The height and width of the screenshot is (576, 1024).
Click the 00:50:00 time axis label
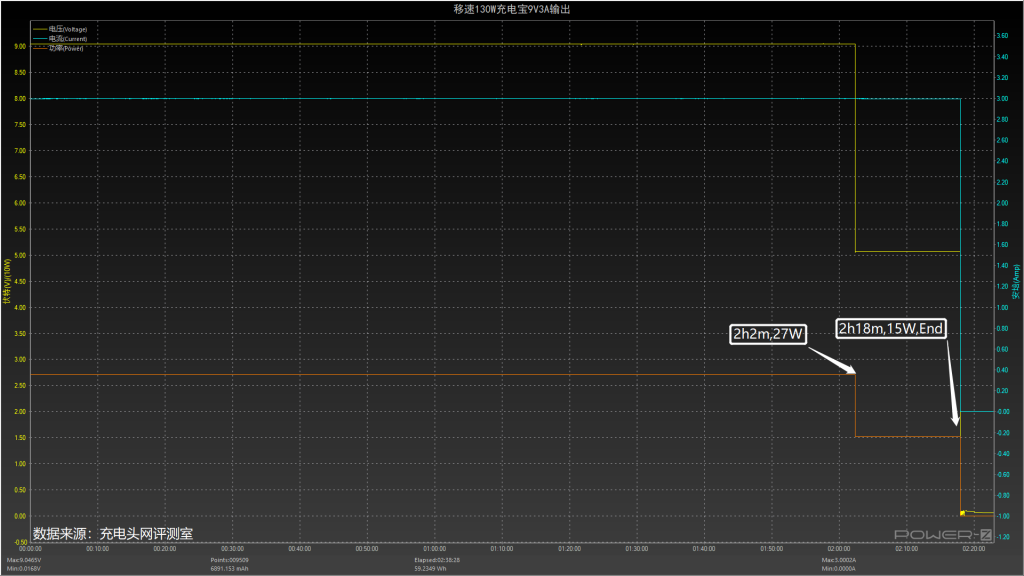click(x=367, y=549)
